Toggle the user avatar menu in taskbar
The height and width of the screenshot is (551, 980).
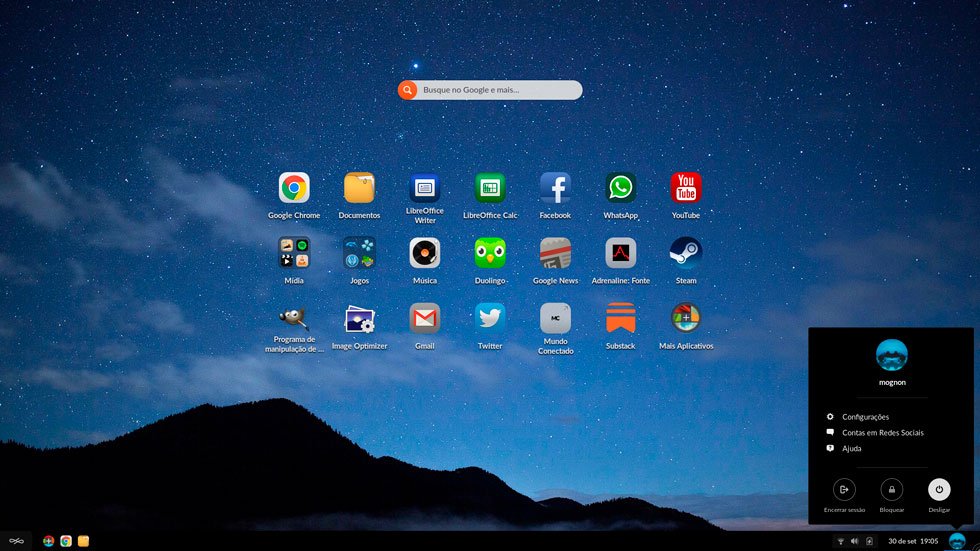tap(957, 541)
